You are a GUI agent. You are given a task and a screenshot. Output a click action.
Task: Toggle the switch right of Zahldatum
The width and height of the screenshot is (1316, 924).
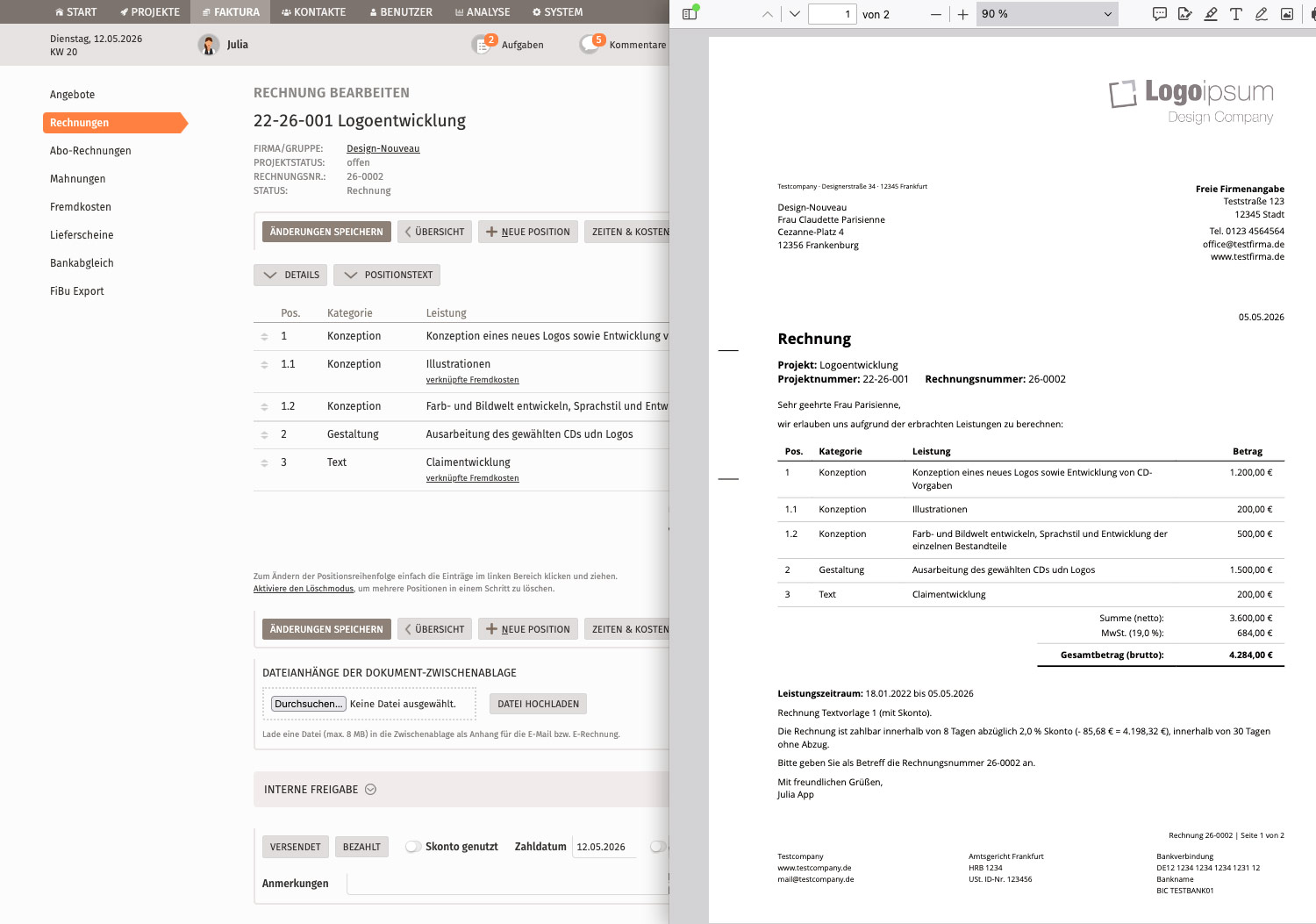658,847
